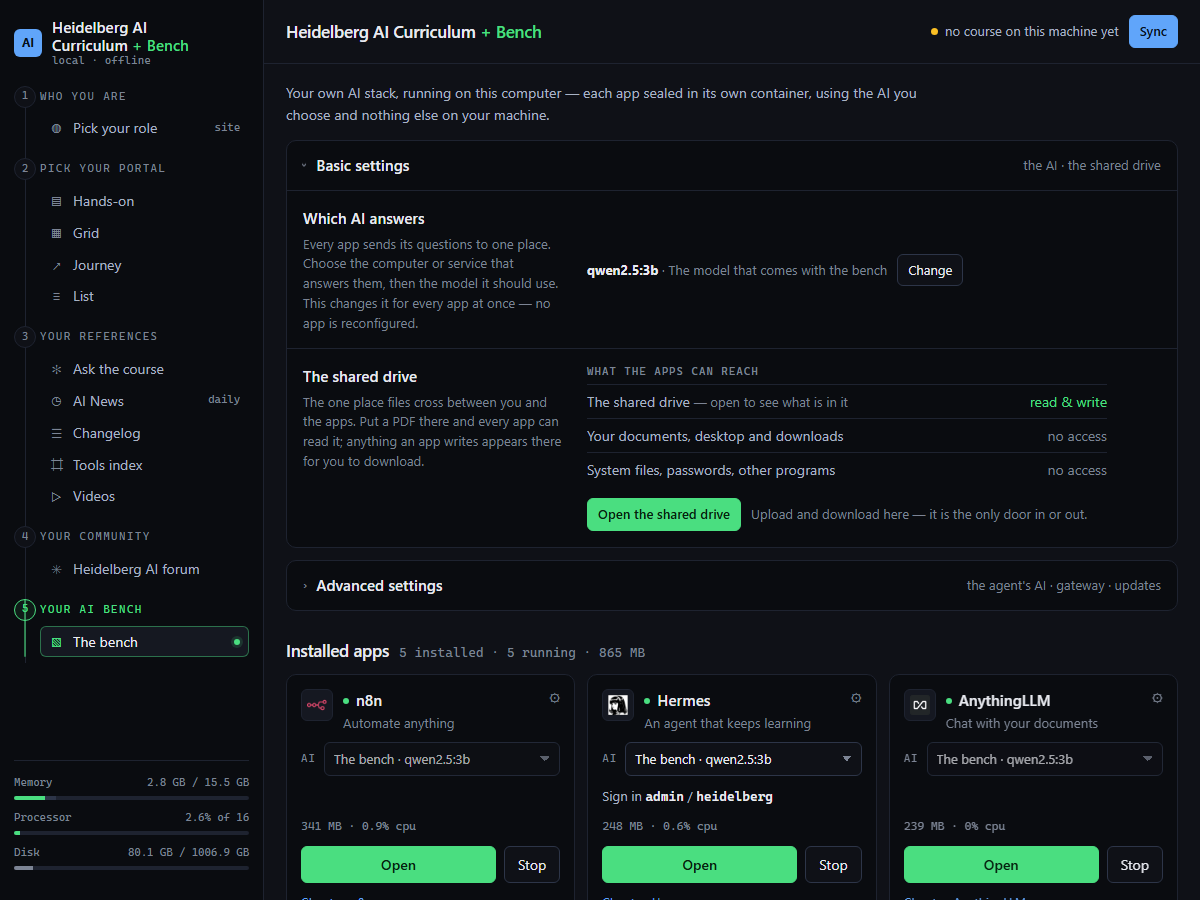Click step 5 circle marker
Screen dimensions: 1200x900
click(x=24, y=608)
